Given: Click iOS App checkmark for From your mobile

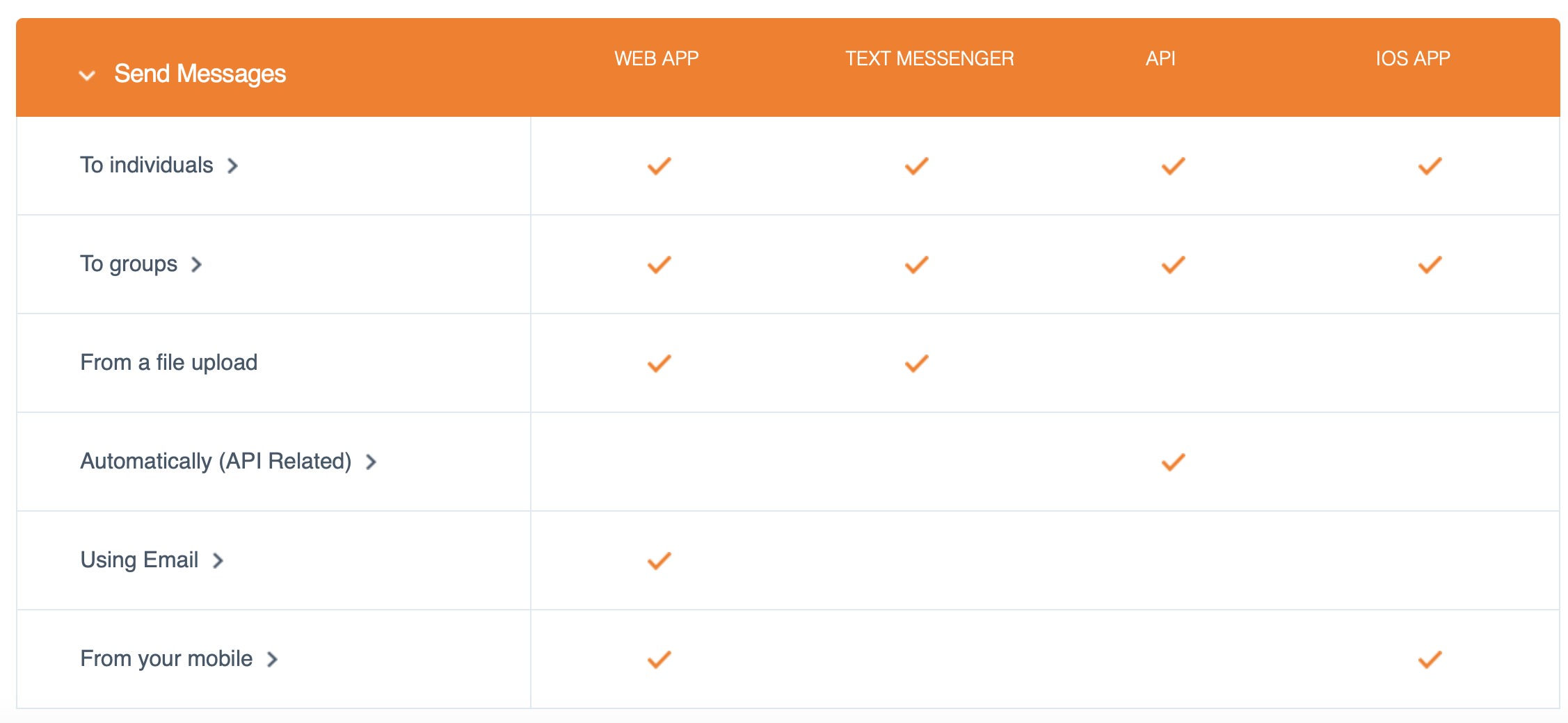Looking at the screenshot, I should click(1430, 660).
